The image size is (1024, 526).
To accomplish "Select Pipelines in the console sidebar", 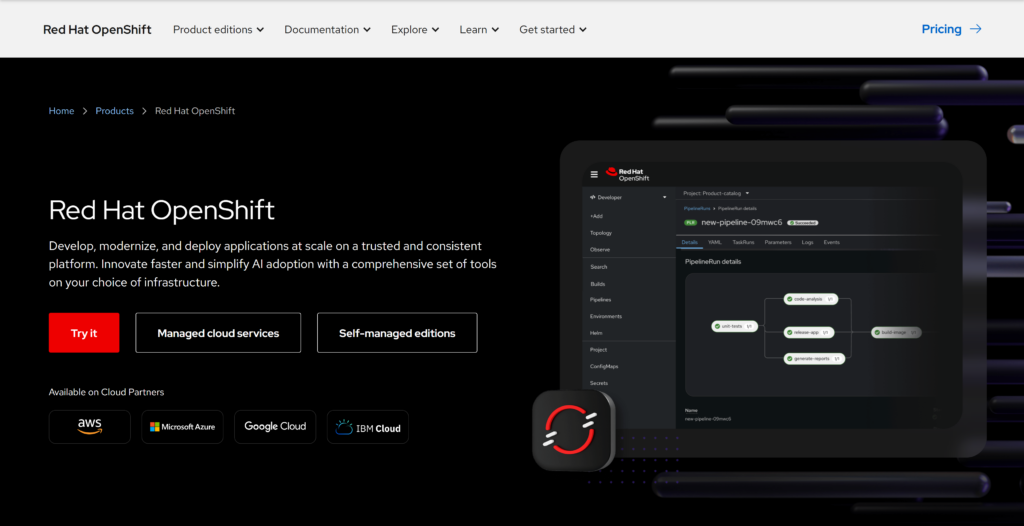I will coord(601,299).
